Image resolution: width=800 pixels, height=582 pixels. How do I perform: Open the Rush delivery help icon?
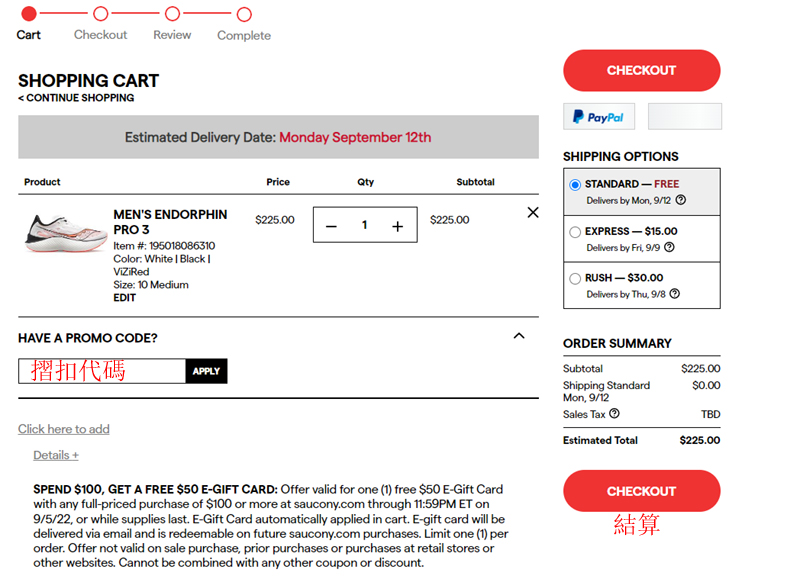[x=674, y=294]
